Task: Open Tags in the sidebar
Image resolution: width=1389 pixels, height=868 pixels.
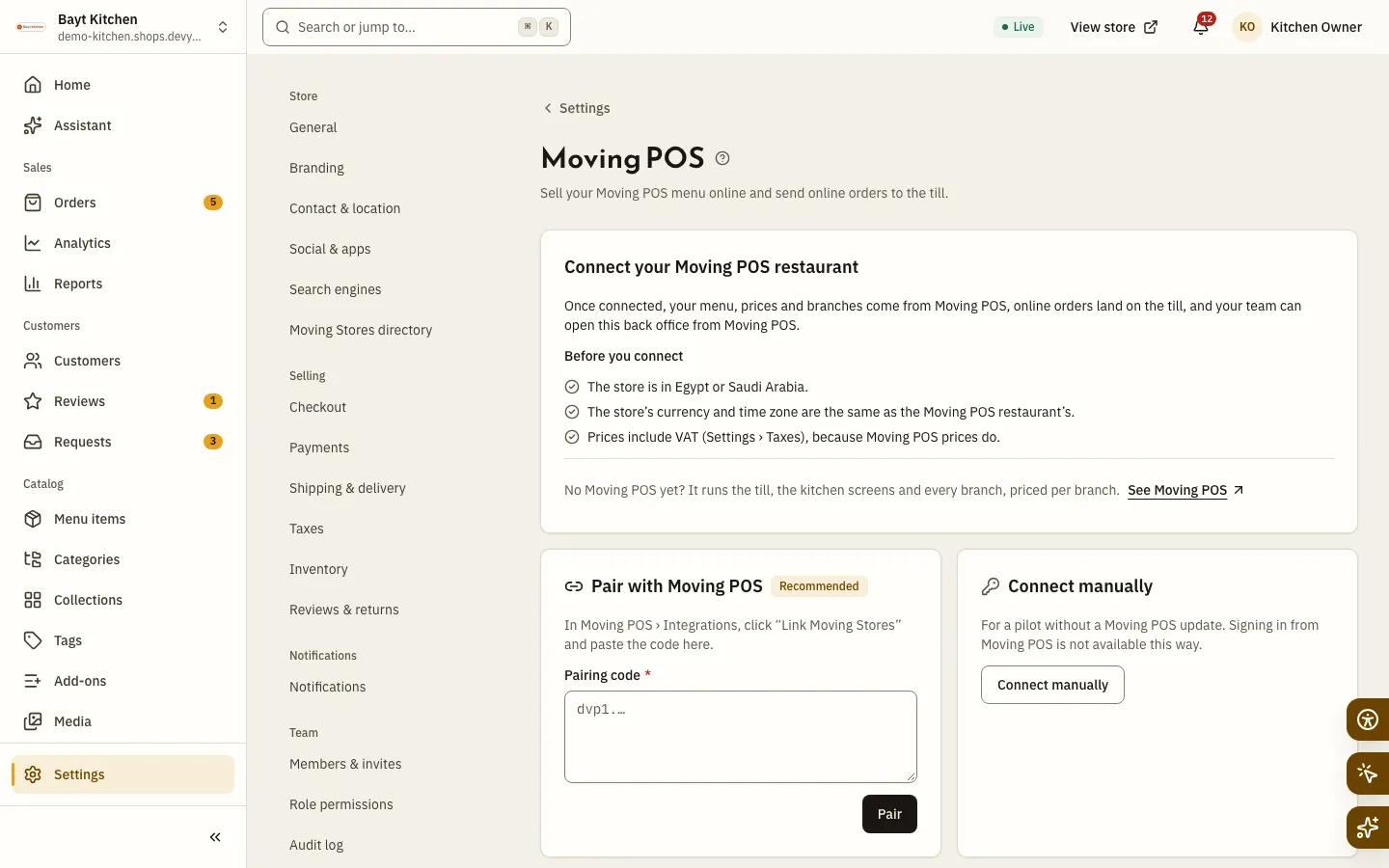Action: 123,640
